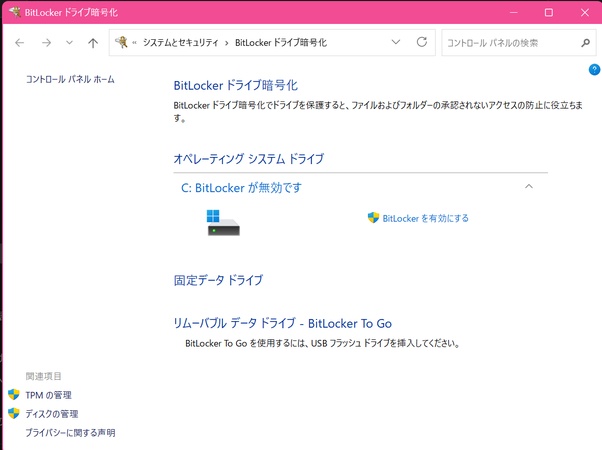
Task: Maximize the BitLocker window
Action: pos(549,12)
